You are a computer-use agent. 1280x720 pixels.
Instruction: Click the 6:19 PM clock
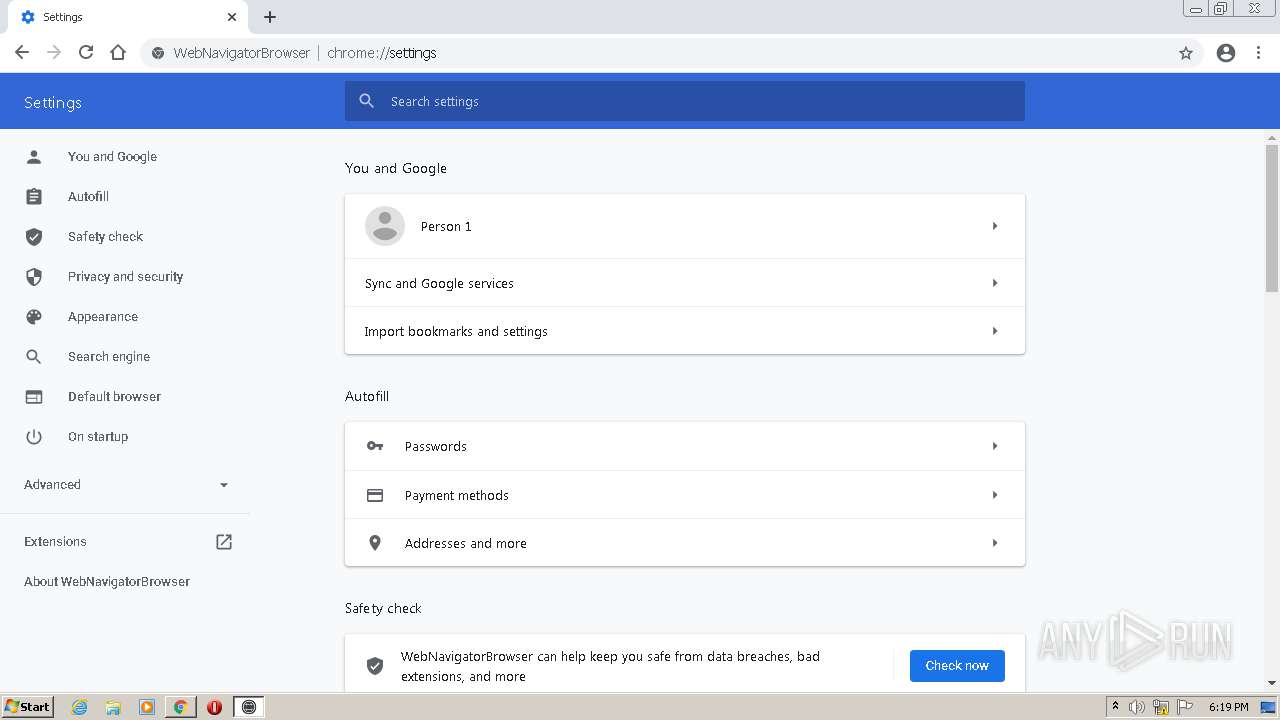click(x=1228, y=707)
